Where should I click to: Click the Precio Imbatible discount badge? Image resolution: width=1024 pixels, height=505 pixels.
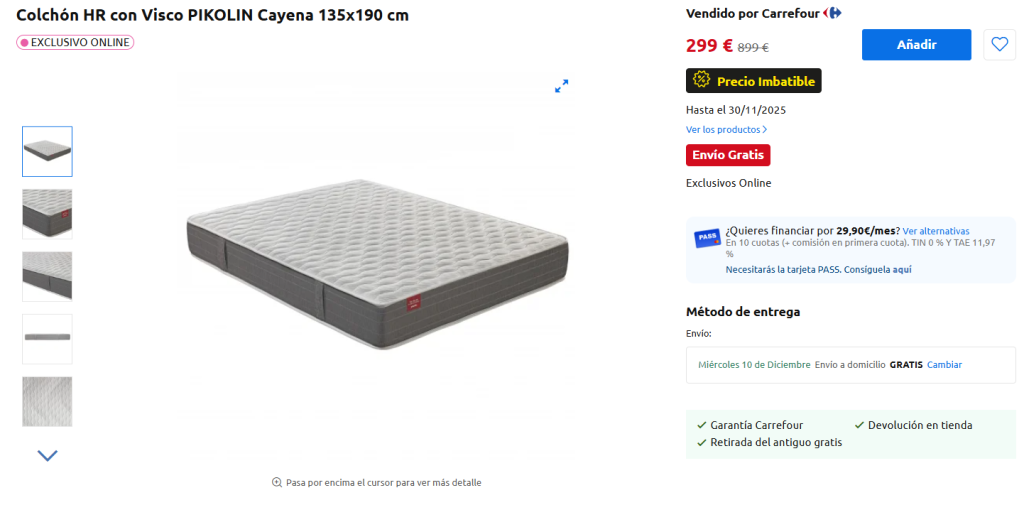pos(754,81)
